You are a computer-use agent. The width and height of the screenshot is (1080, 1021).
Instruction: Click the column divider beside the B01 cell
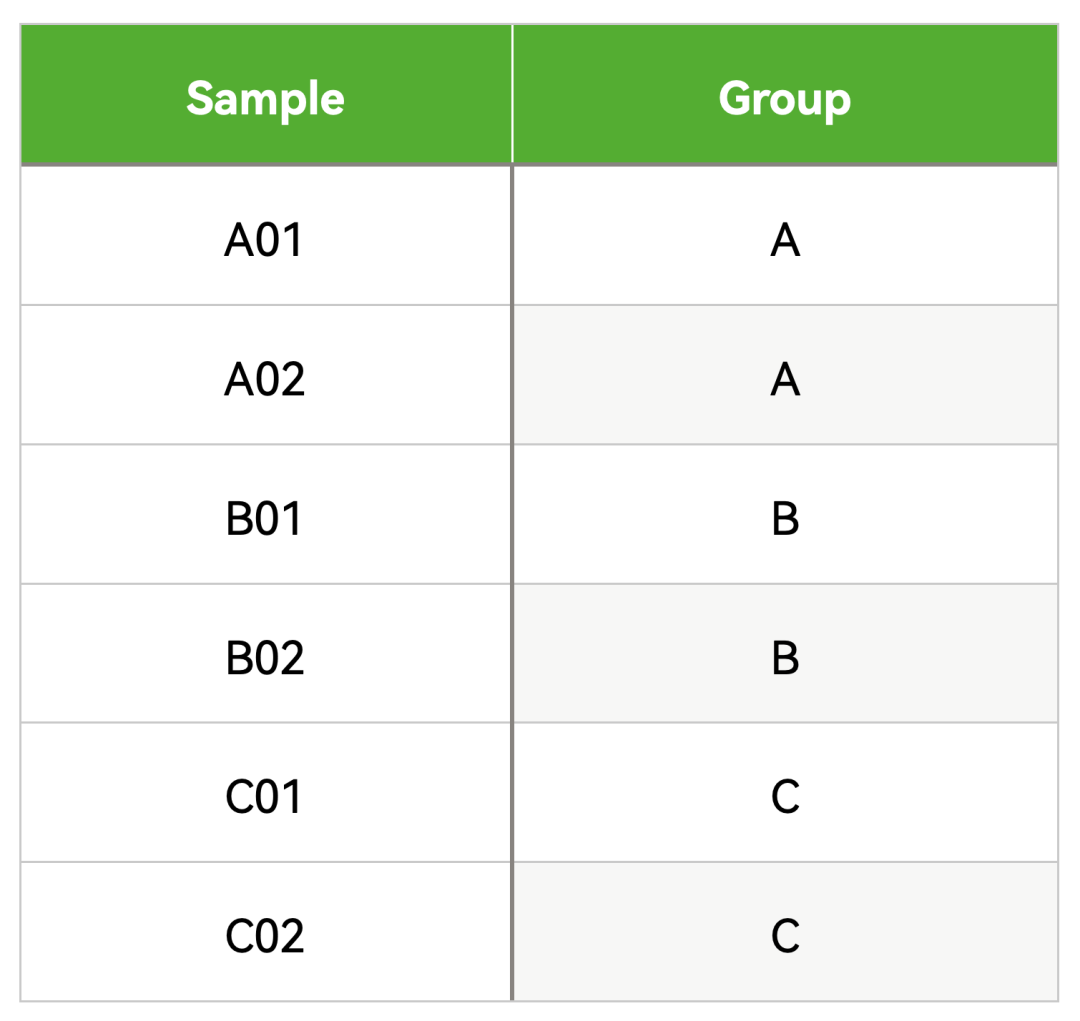click(x=512, y=514)
